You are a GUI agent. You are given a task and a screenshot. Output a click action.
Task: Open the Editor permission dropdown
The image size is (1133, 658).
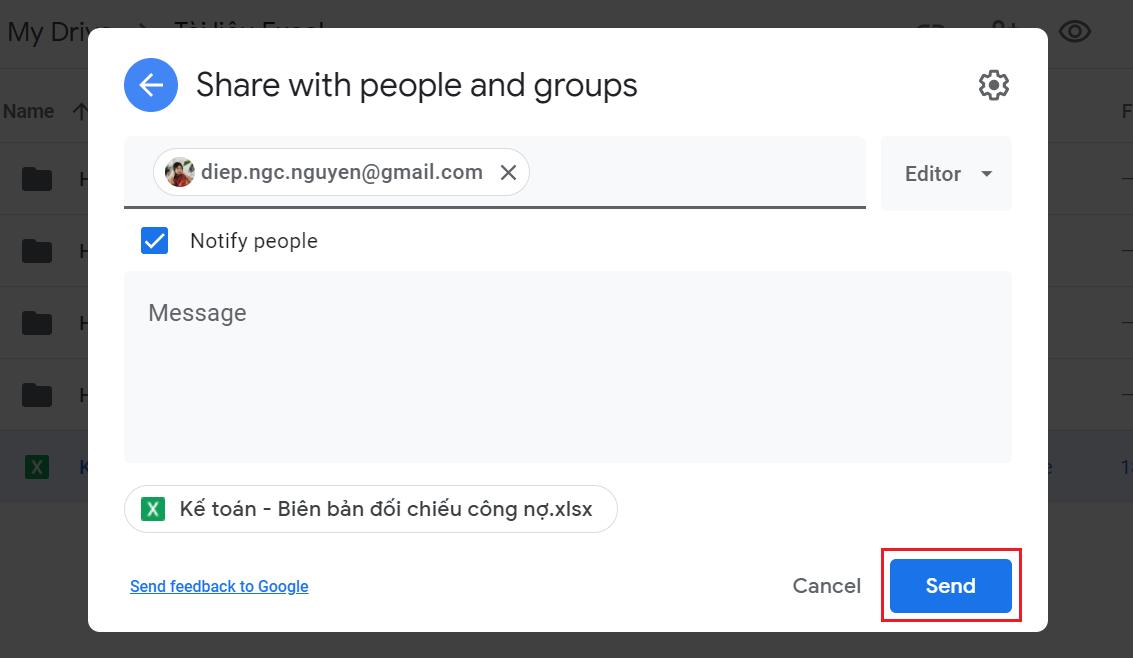pyautogui.click(x=944, y=173)
